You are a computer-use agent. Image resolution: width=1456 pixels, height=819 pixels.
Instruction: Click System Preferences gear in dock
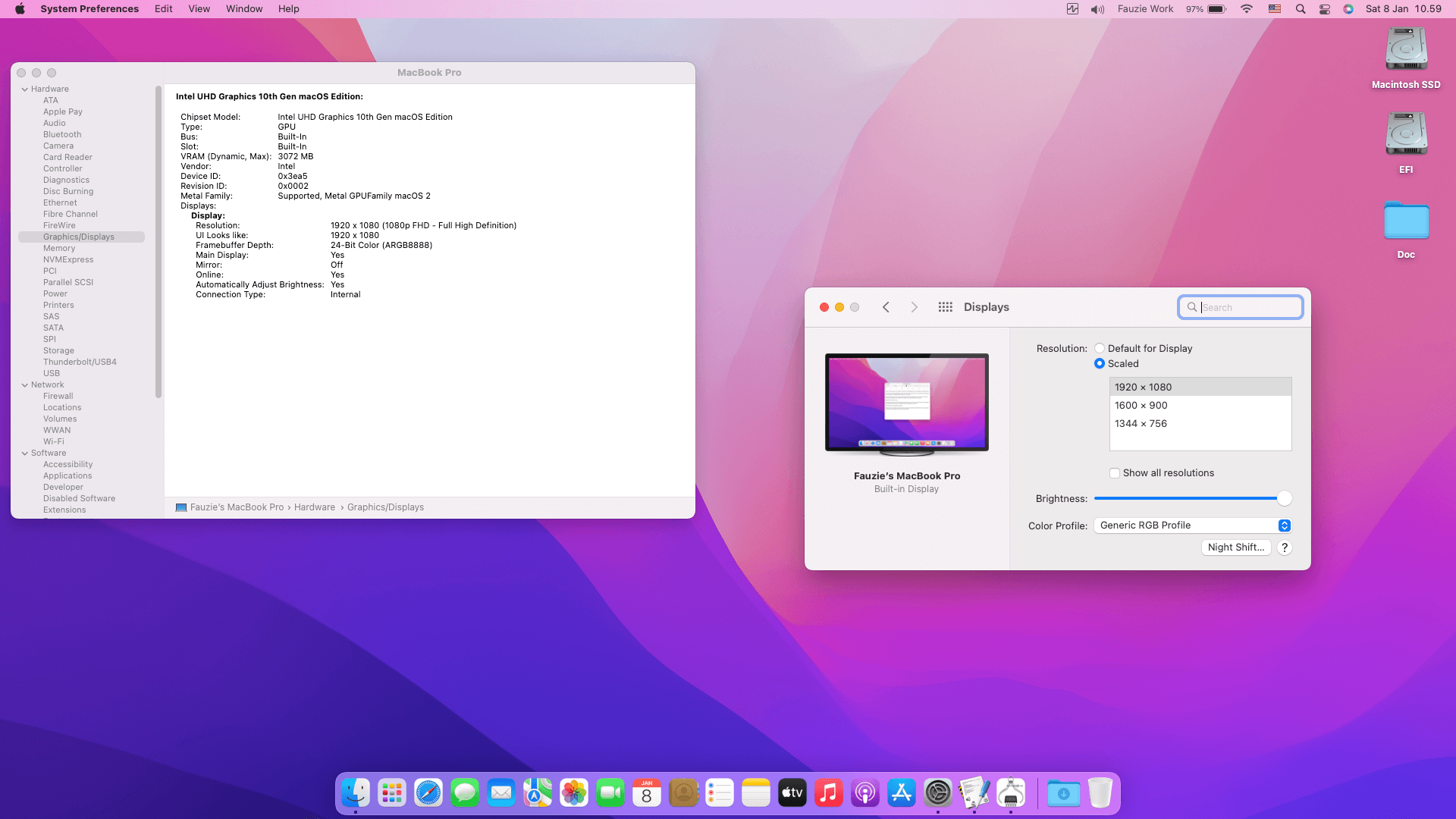click(938, 793)
